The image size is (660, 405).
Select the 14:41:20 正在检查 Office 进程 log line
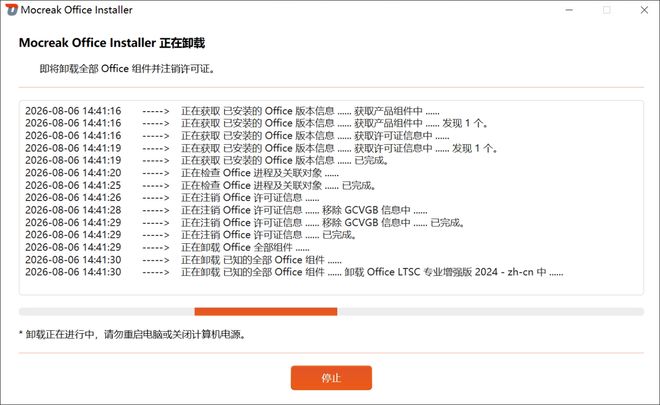182,173
